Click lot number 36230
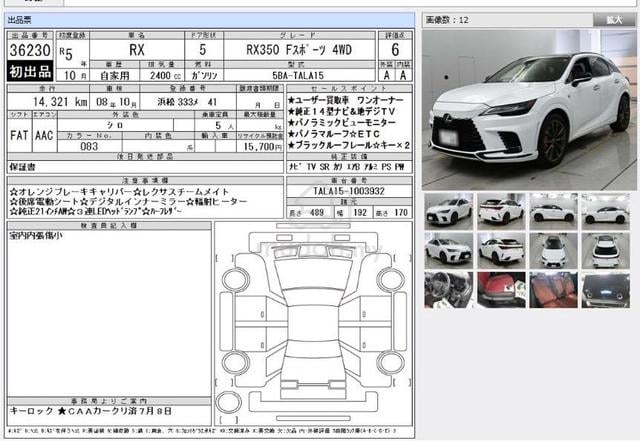Image resolution: width=640 pixels, height=441 pixels. coord(30,50)
